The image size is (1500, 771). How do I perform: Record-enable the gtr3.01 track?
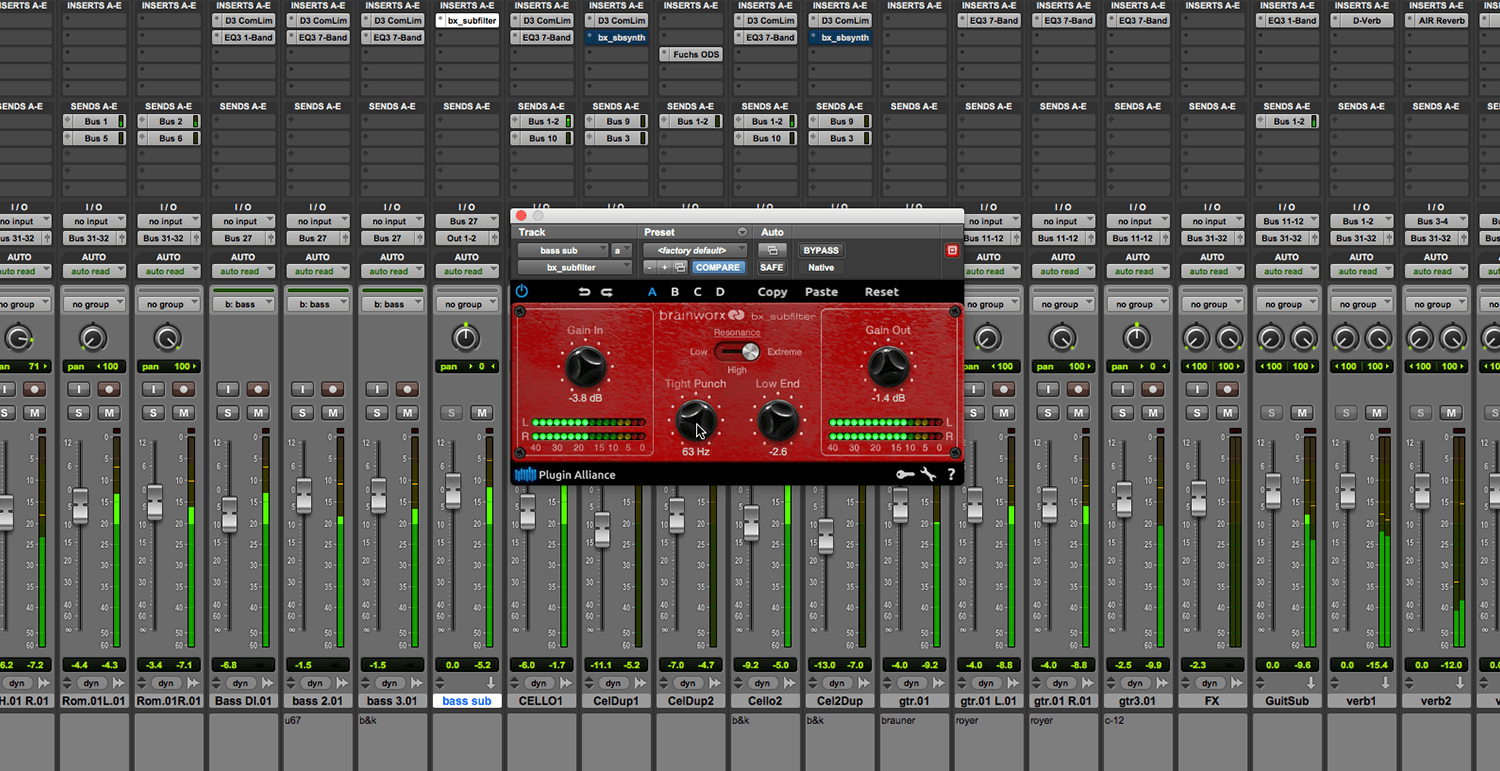1154,389
